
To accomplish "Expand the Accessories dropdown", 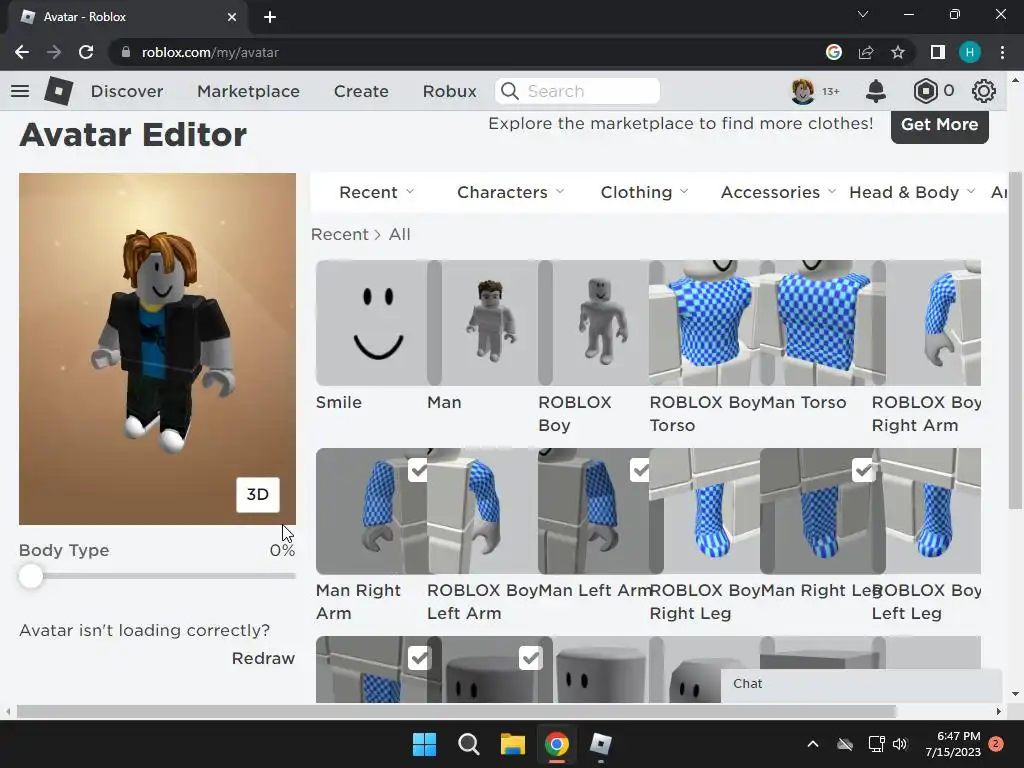I will [x=778, y=192].
